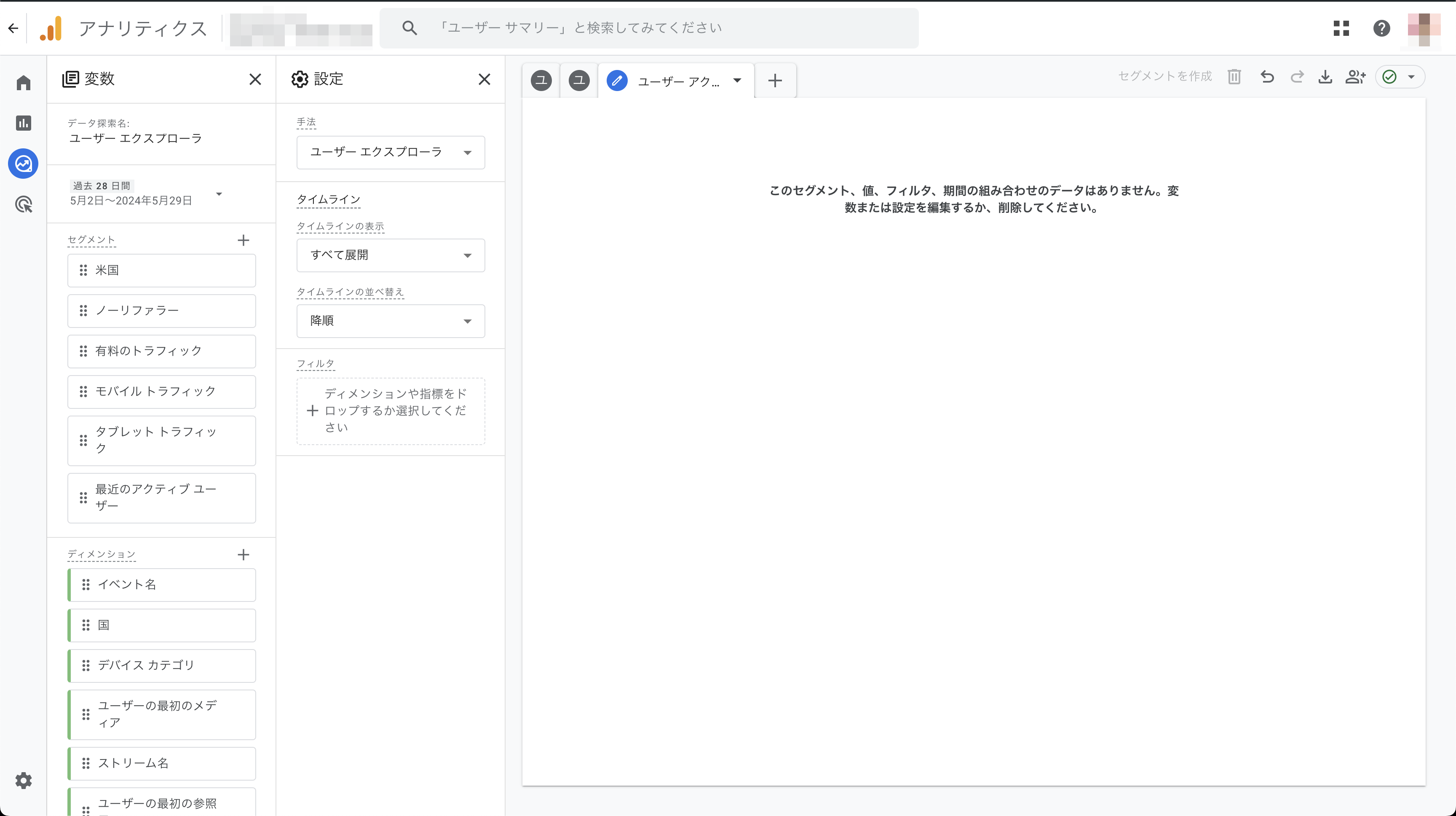The image size is (1456, 816).
Task: Click the セグメント section label
Action: [x=91, y=240]
